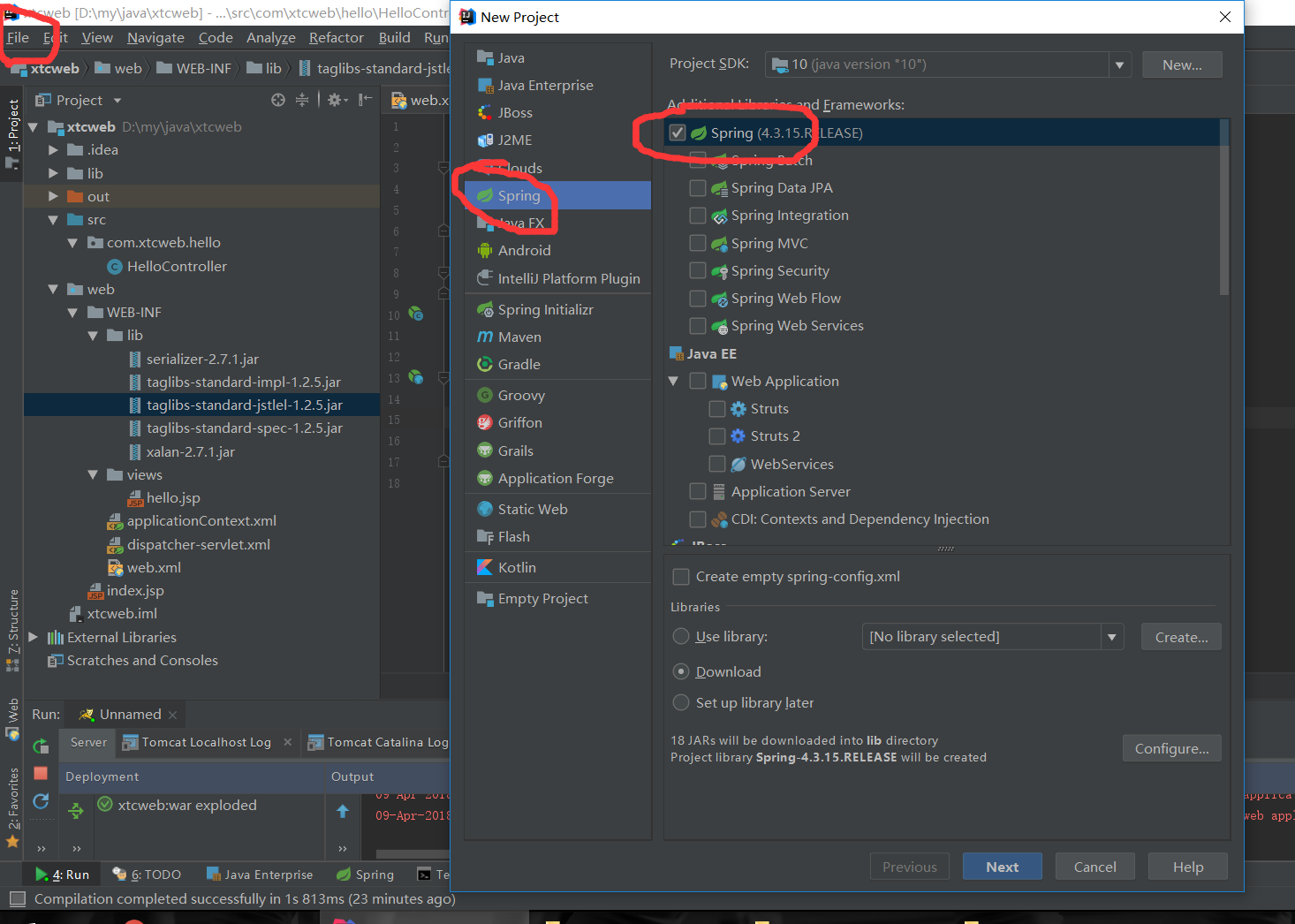Open the View menu

click(x=97, y=37)
